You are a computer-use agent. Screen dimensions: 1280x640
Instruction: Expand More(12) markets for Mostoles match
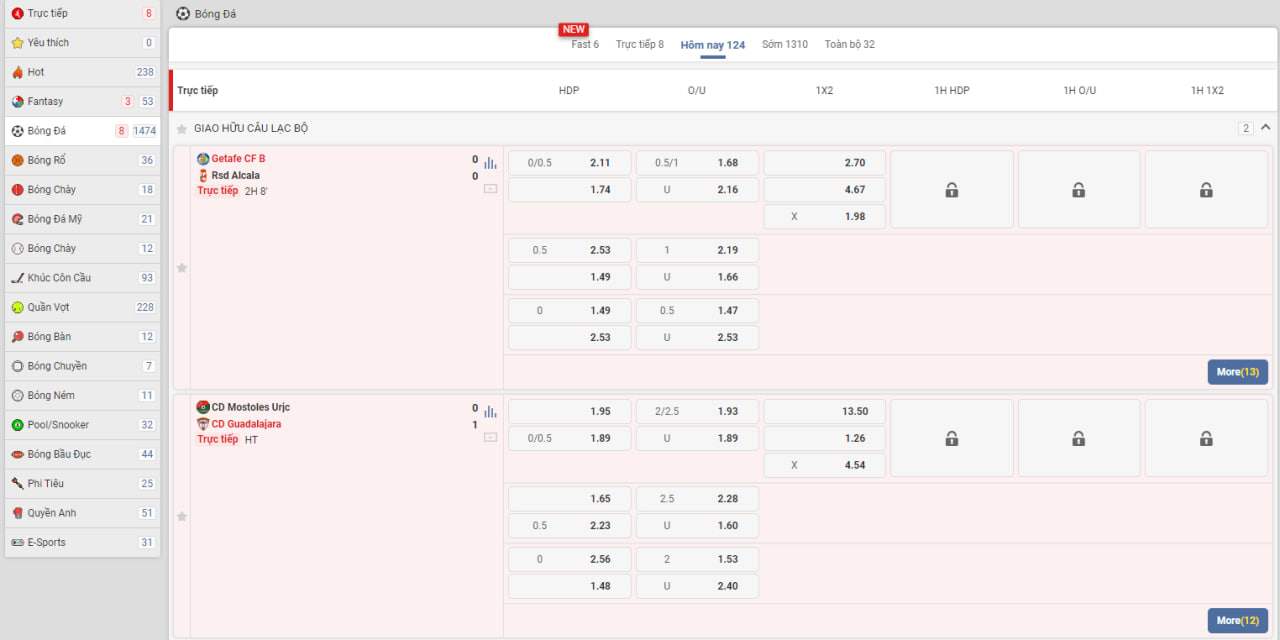click(1237, 621)
